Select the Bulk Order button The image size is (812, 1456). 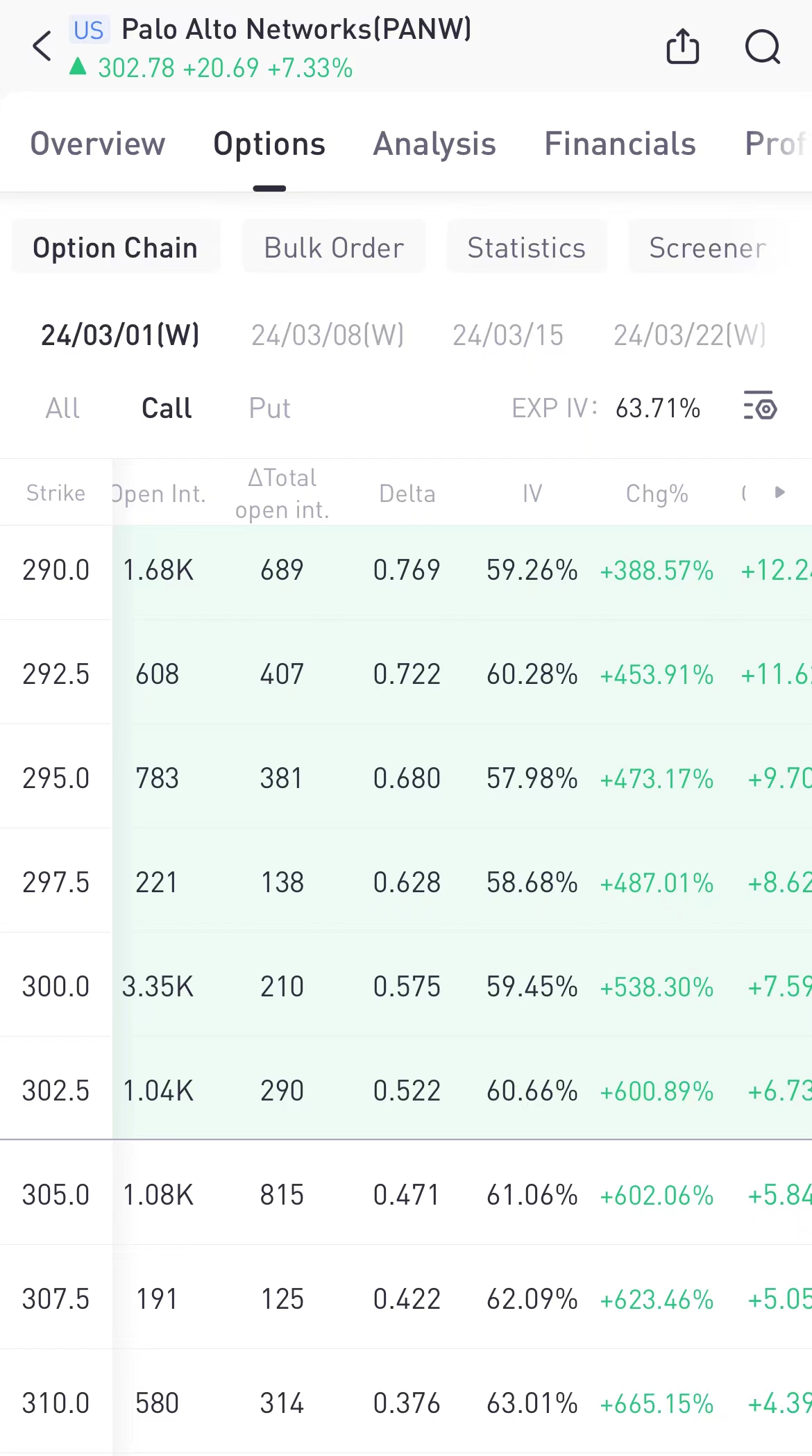tap(334, 247)
